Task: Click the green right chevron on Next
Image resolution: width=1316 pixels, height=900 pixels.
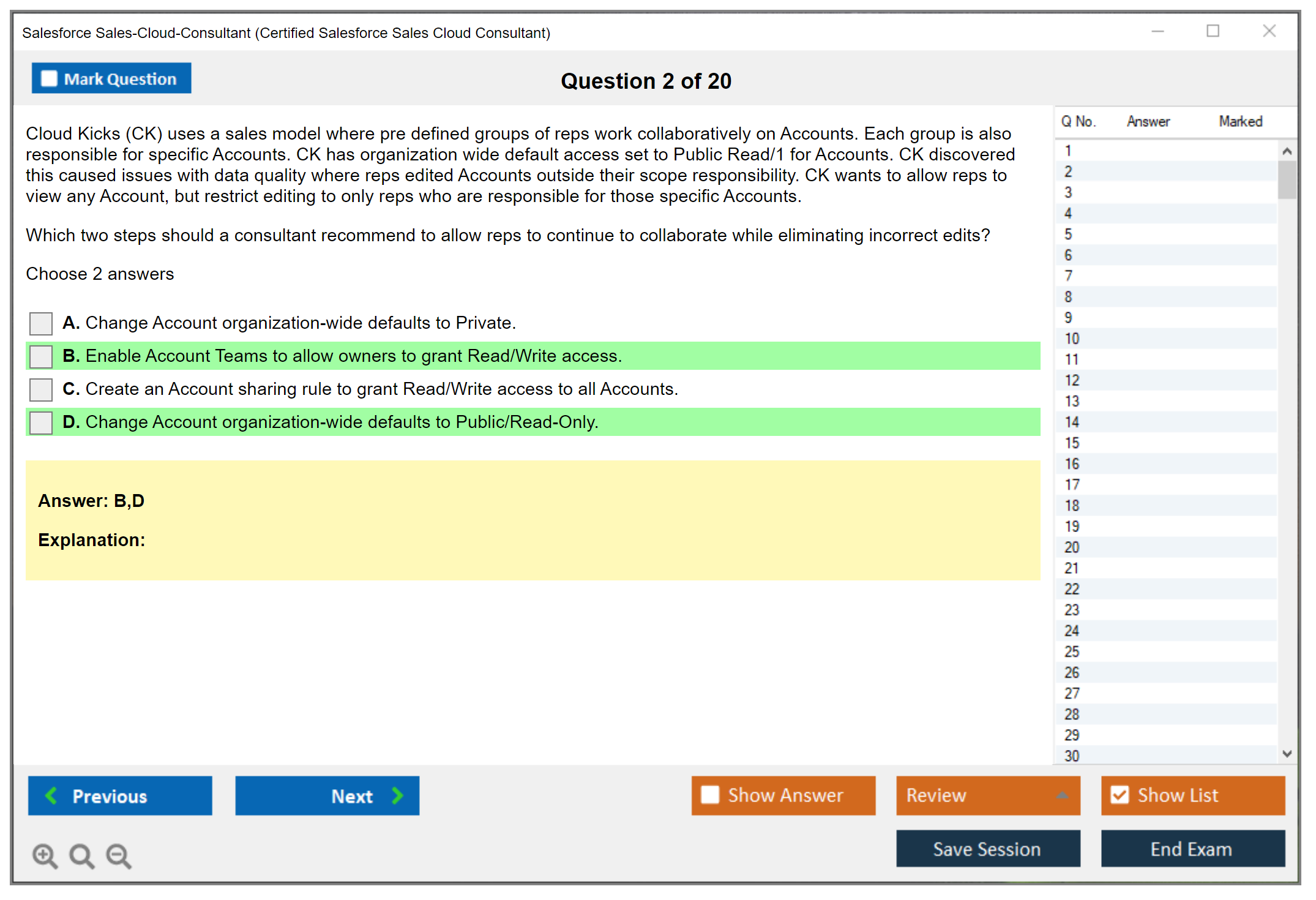Action: coord(398,795)
